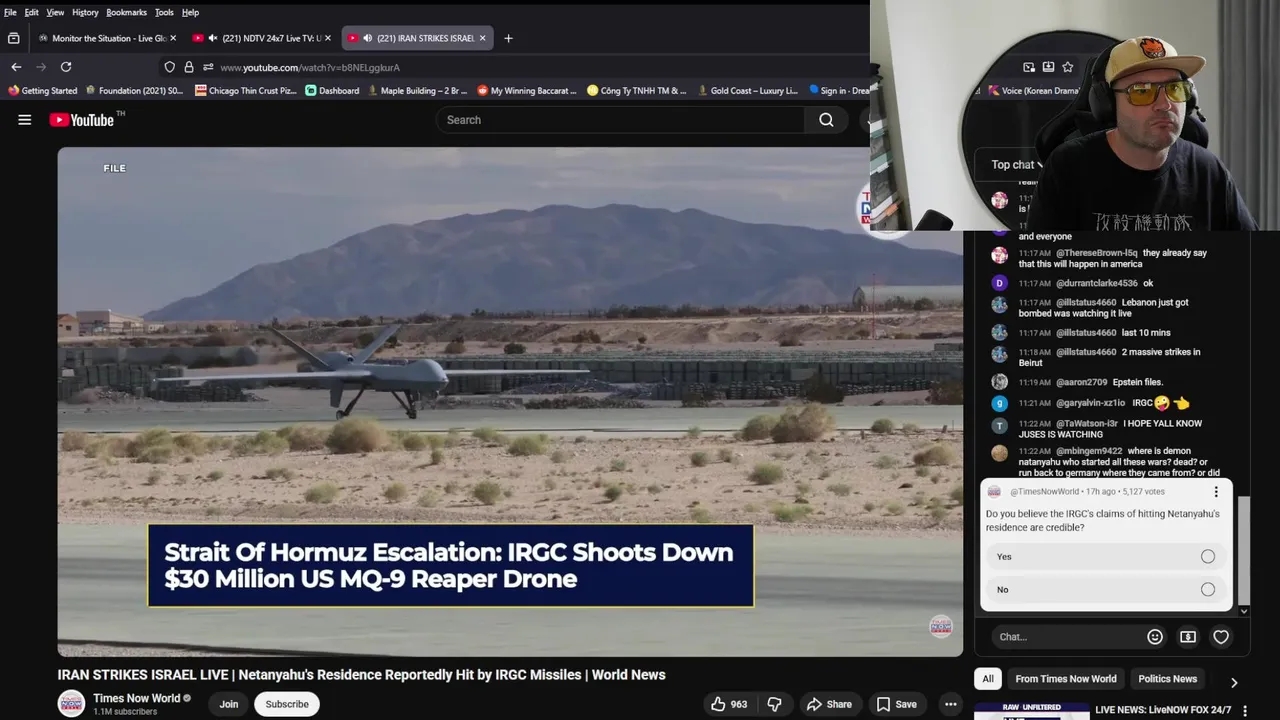Image resolution: width=1280 pixels, height=720 pixels.
Task: Open the Maple Building bookmark
Action: pos(417,91)
